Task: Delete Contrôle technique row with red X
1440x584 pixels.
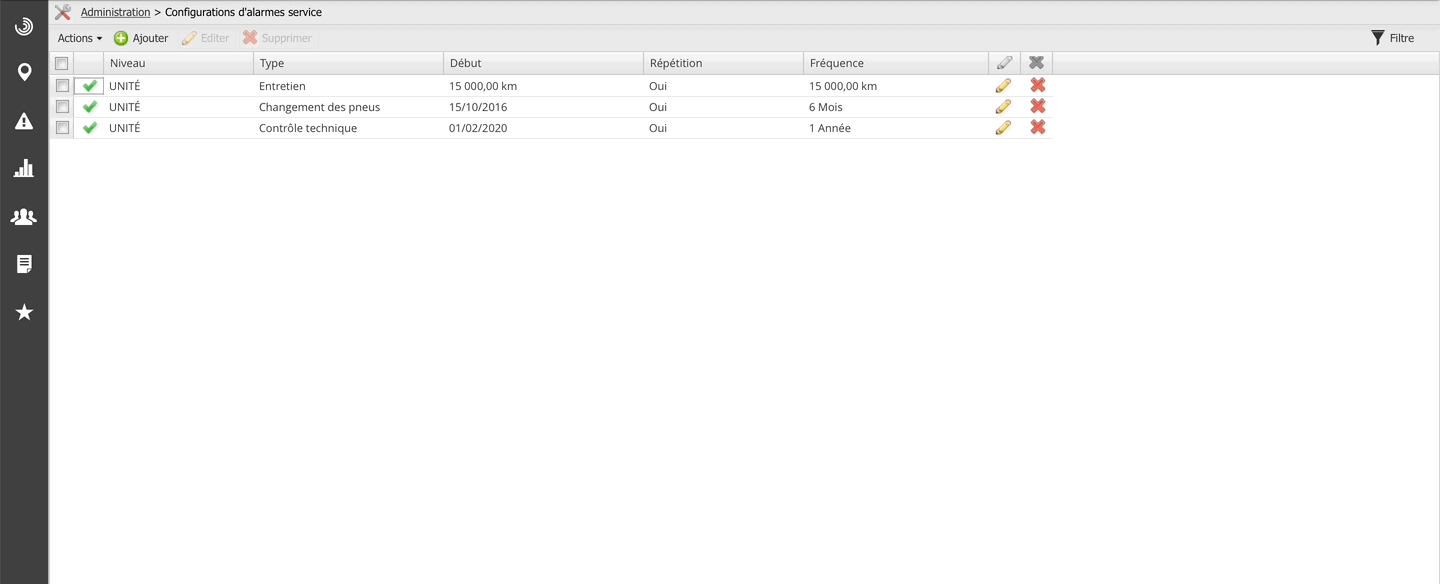Action: pos(1038,128)
